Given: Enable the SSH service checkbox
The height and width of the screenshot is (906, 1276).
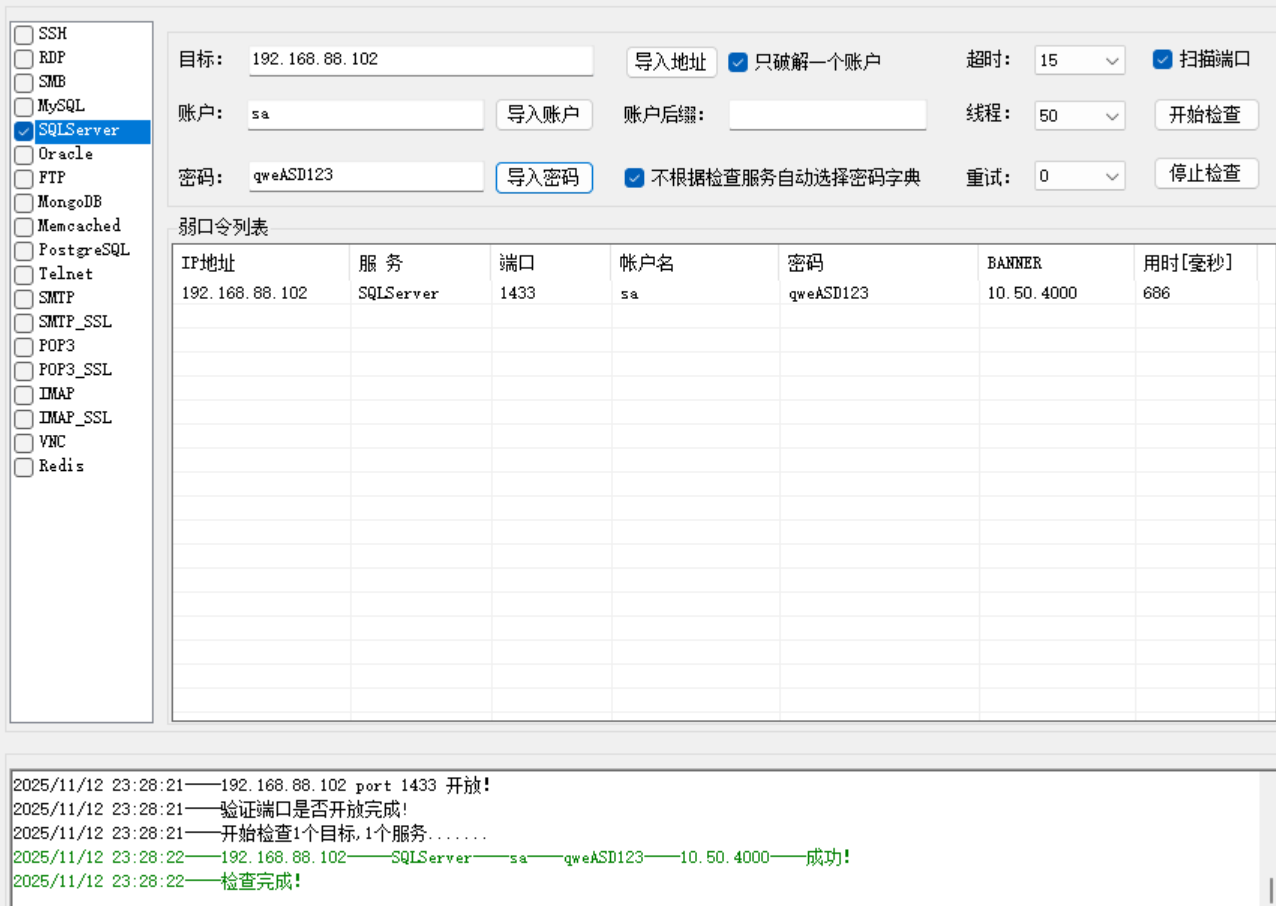Looking at the screenshot, I should click(x=22, y=33).
